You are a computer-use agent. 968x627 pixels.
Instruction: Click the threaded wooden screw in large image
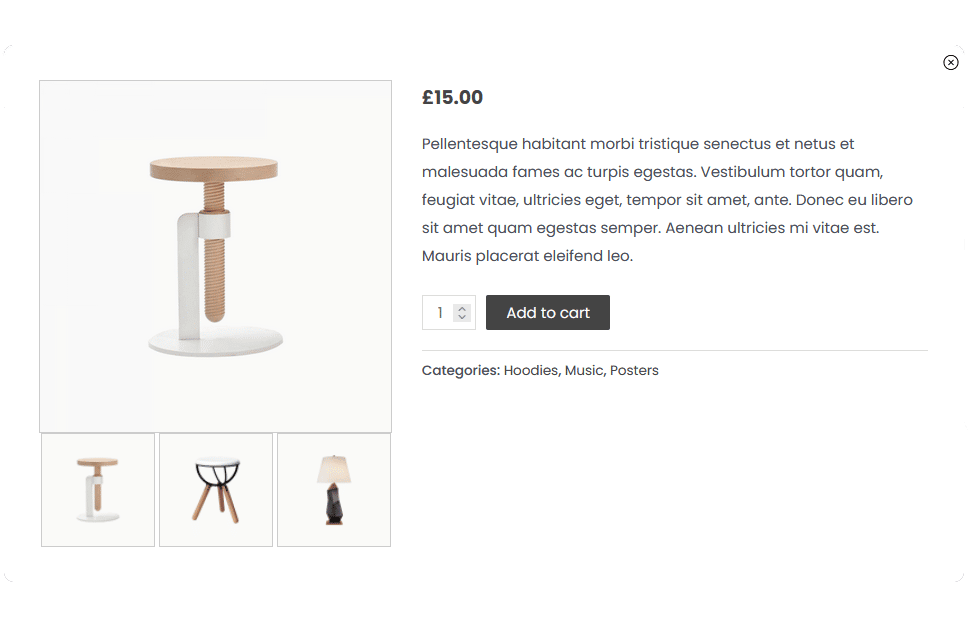[x=217, y=270]
